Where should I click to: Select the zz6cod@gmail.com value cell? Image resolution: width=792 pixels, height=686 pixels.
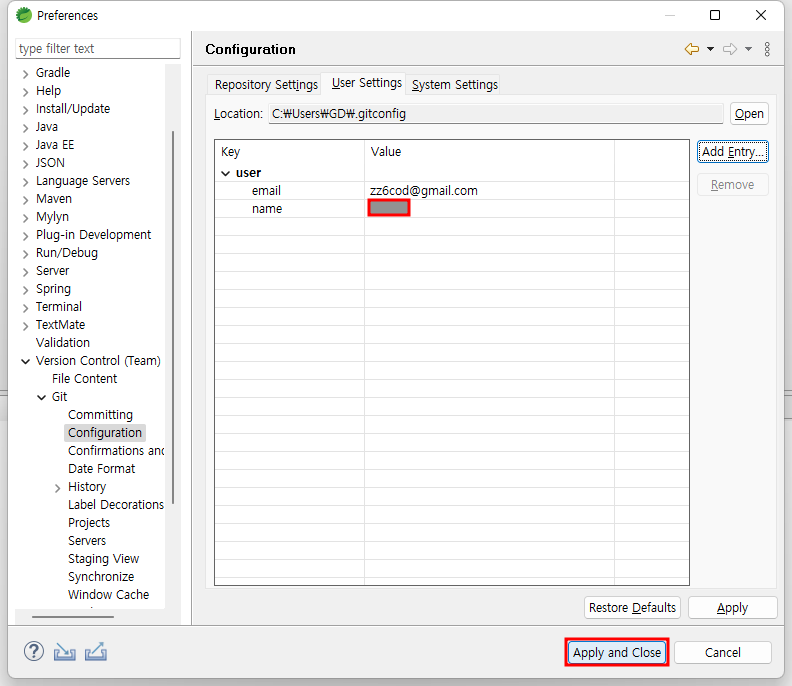[x=423, y=190]
